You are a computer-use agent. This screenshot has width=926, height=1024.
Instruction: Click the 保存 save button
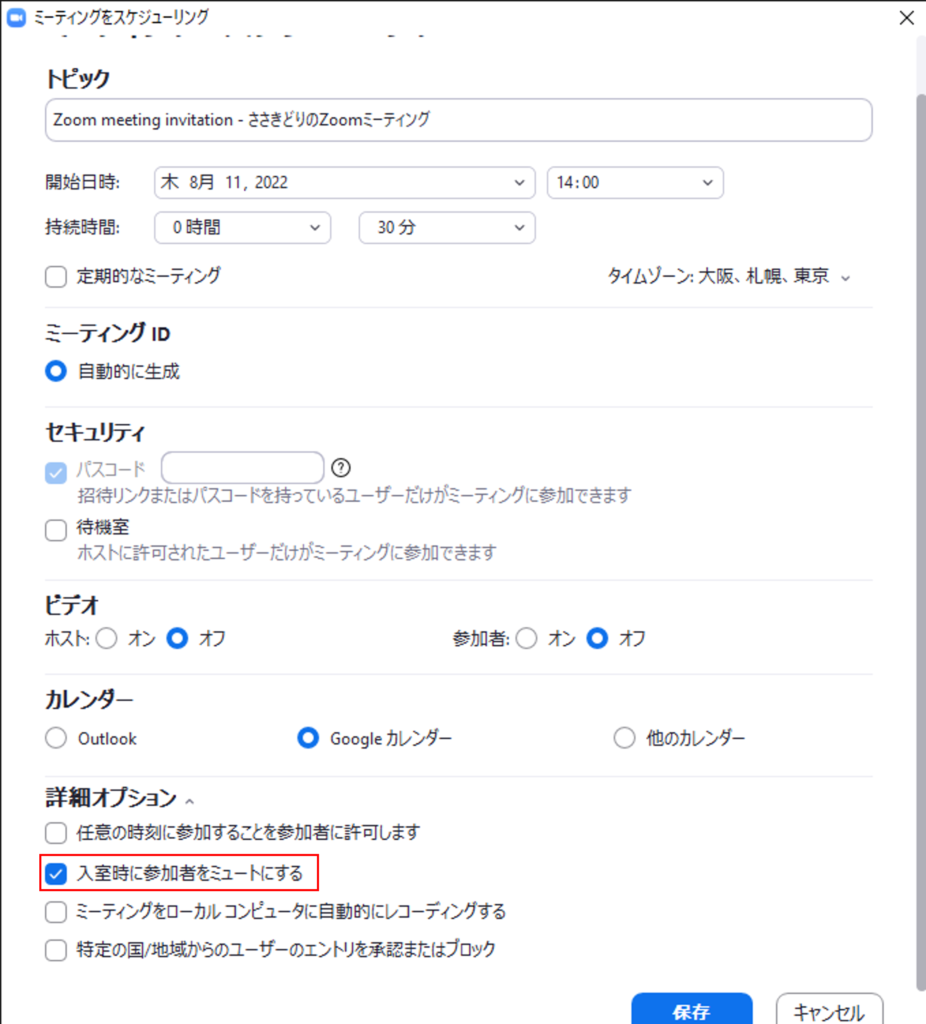(691, 1010)
